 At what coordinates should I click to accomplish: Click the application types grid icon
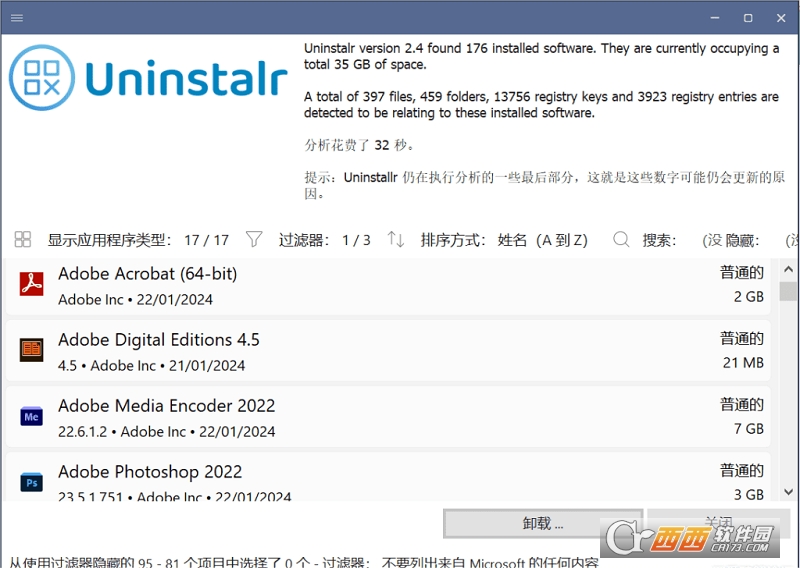(x=23, y=239)
